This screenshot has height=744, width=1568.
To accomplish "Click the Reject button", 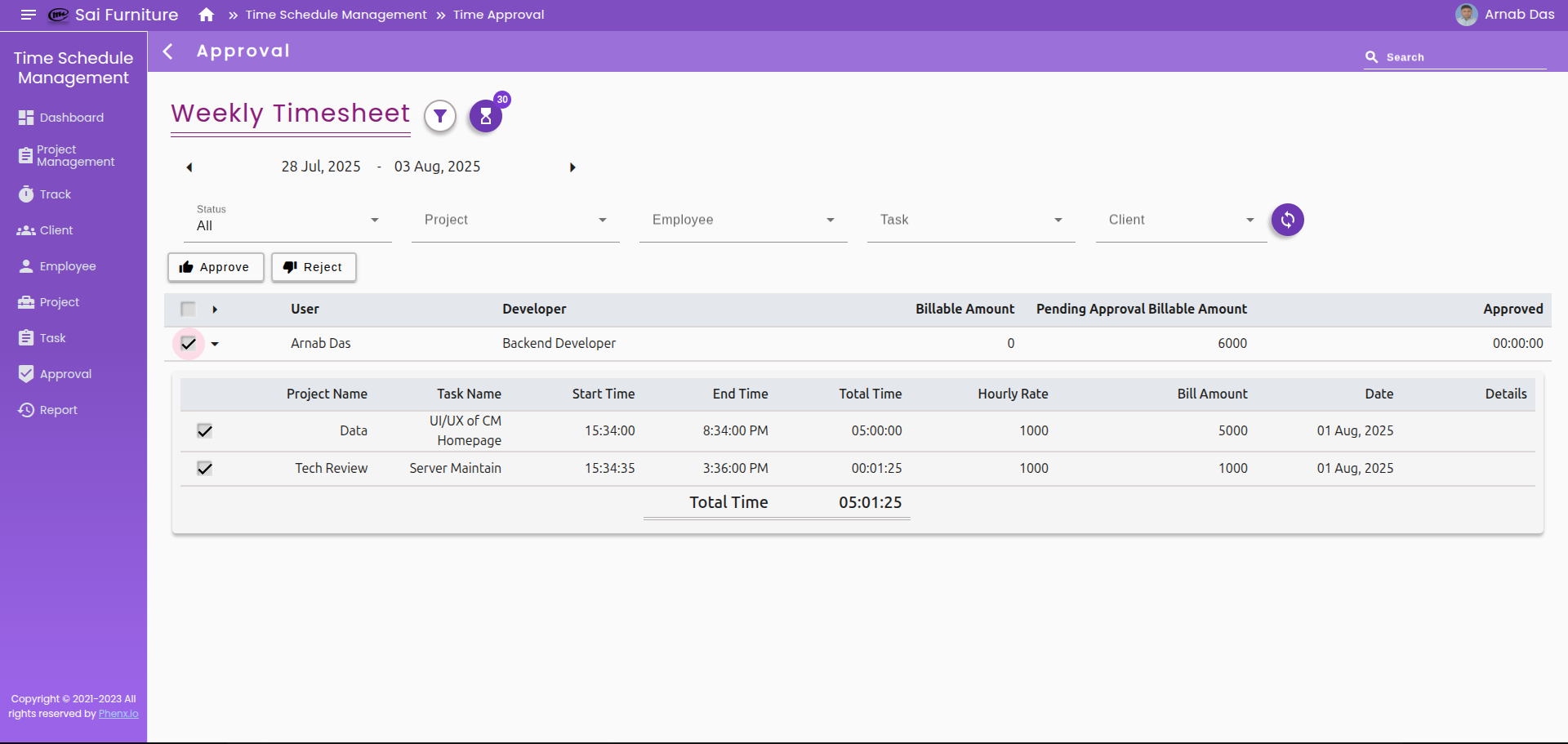I will pyautogui.click(x=314, y=267).
